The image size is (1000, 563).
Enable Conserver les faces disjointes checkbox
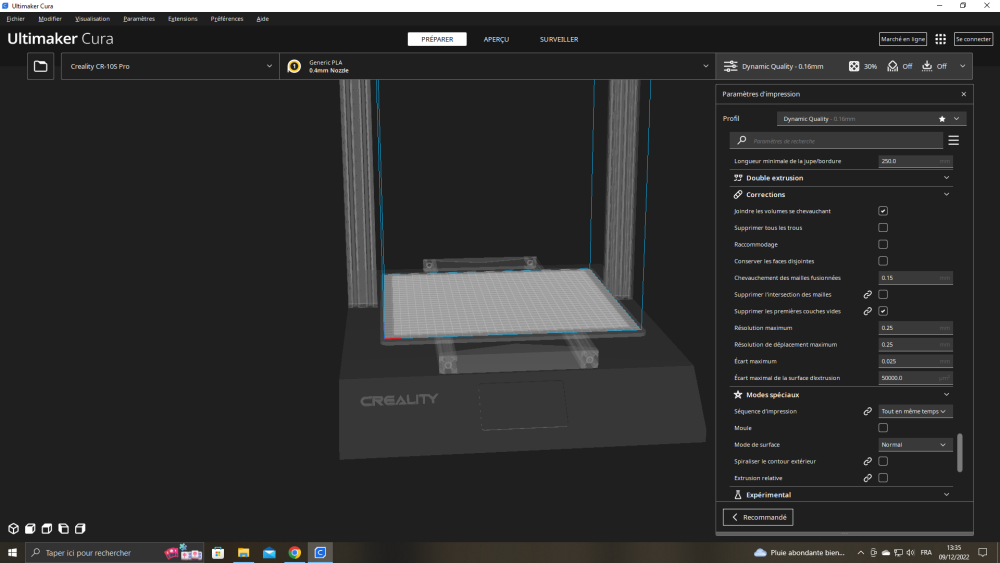(883, 261)
